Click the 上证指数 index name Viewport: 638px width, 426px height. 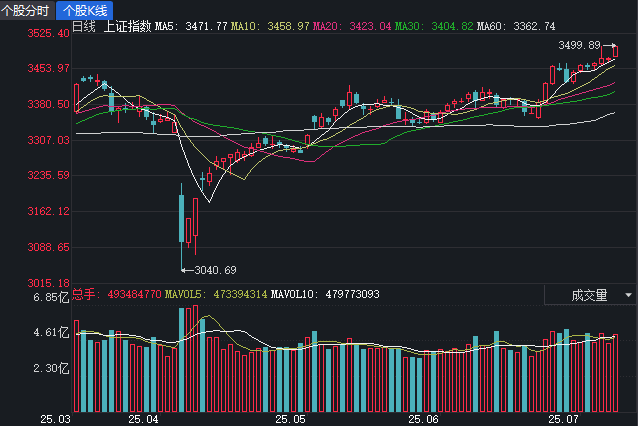pyautogui.click(x=127, y=26)
